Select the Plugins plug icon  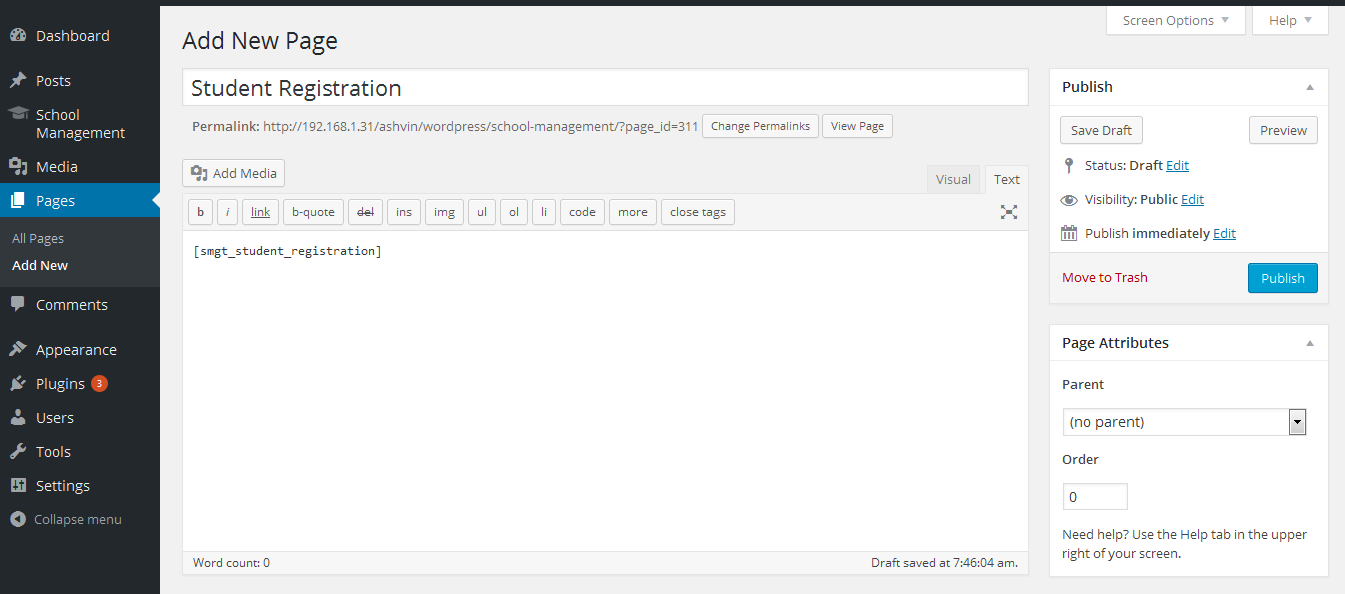tap(19, 383)
